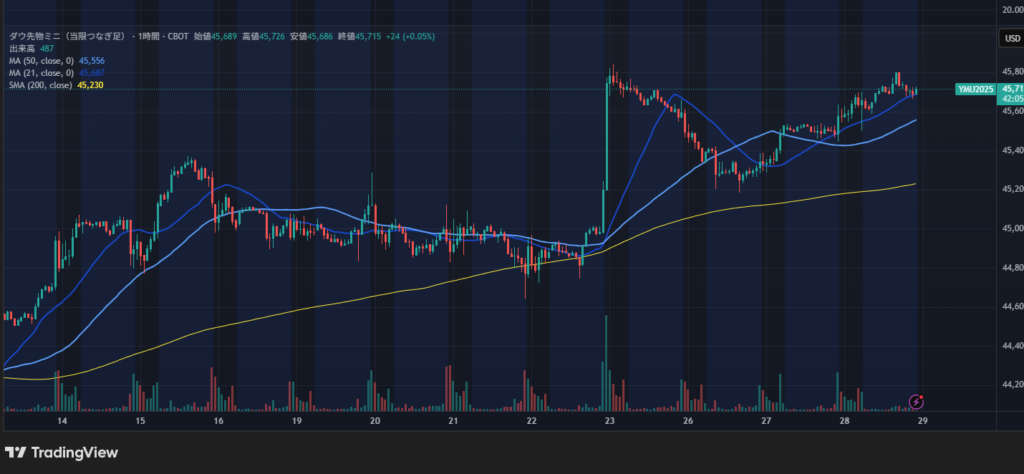Click the YMU2025 symbol price label
The image size is (1024, 474).
tap(975, 89)
